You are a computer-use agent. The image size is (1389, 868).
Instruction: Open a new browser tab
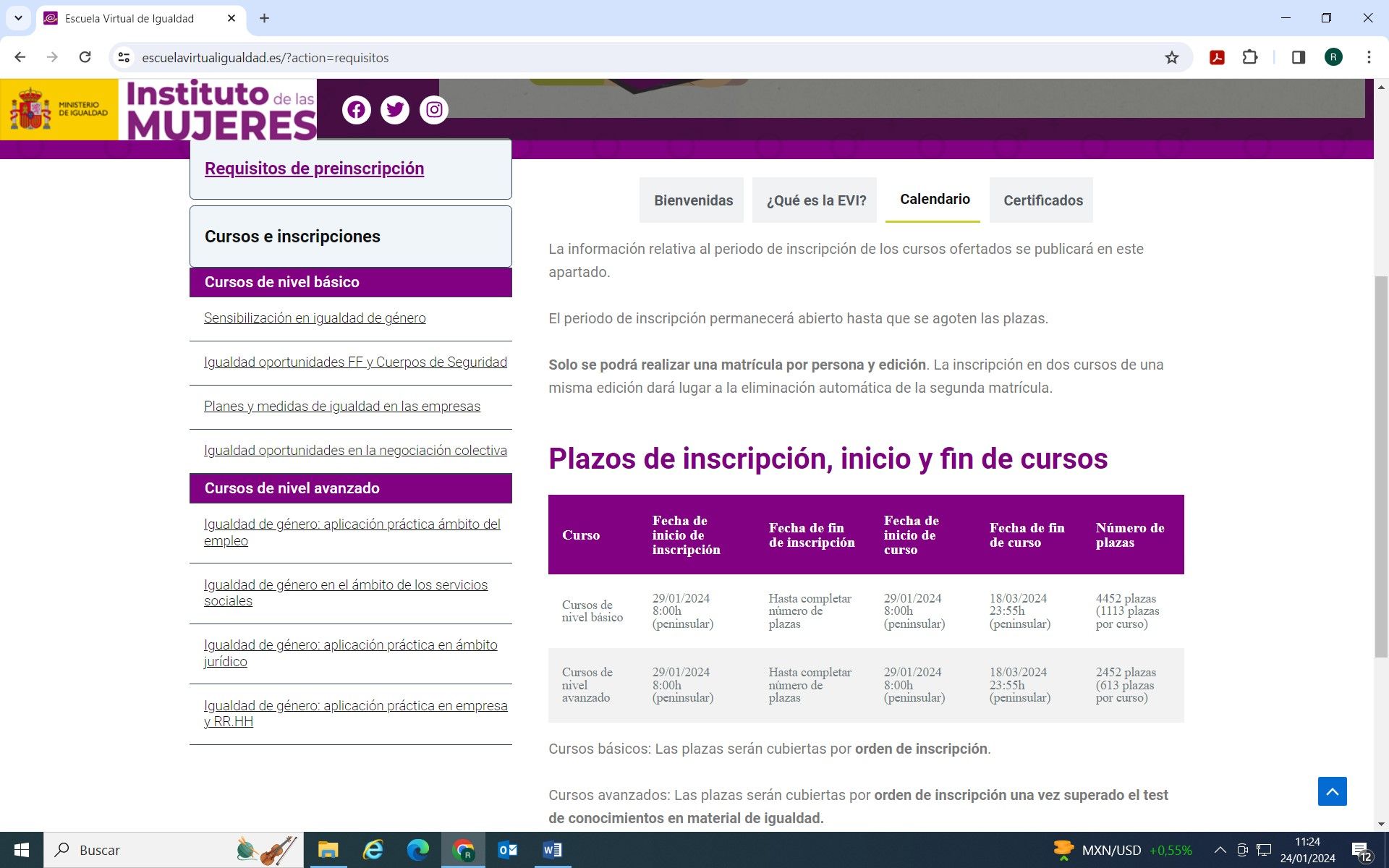[264, 18]
